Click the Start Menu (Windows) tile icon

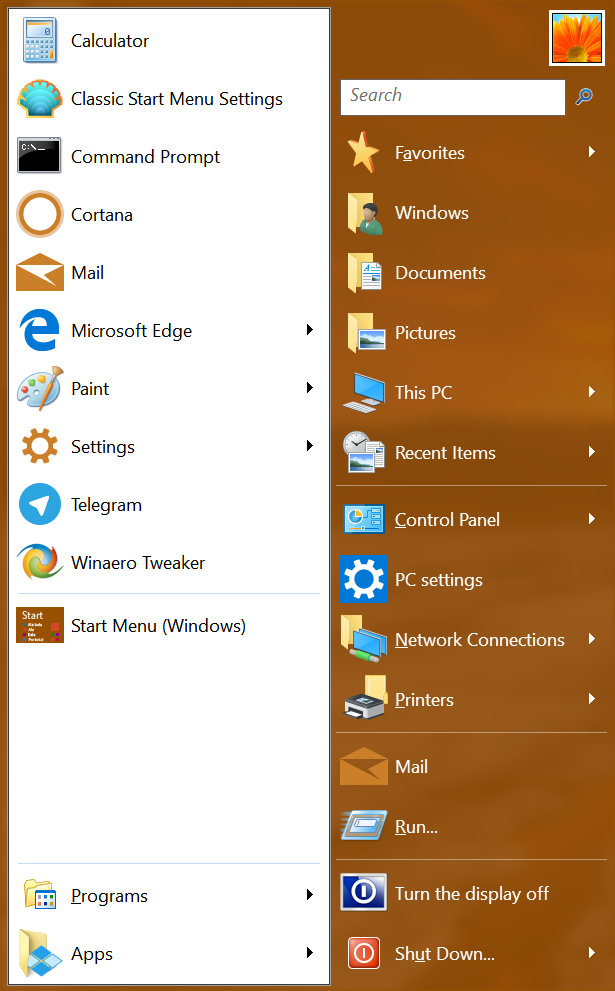pyautogui.click(x=40, y=625)
